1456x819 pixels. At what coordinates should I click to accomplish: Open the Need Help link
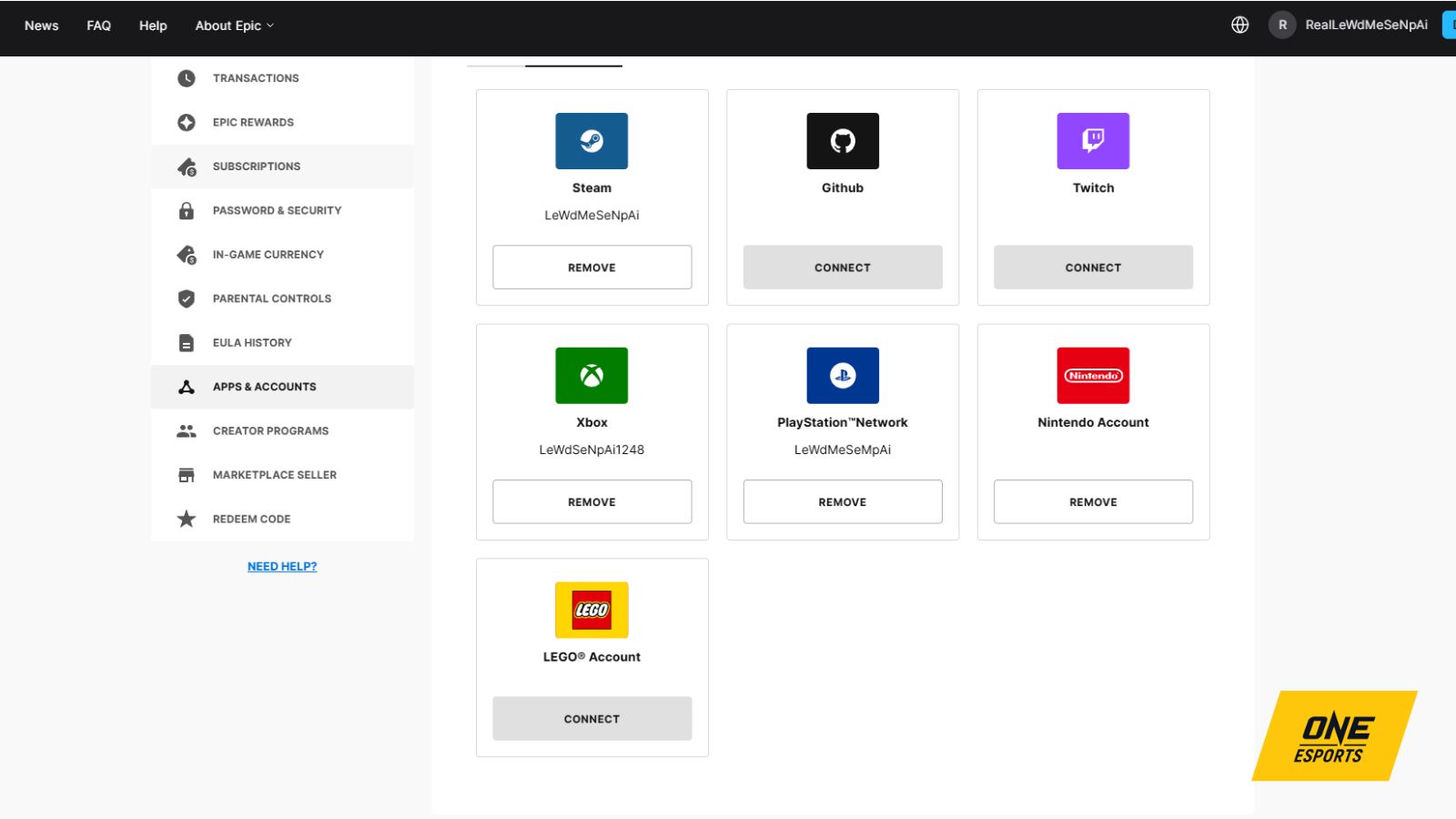click(282, 566)
